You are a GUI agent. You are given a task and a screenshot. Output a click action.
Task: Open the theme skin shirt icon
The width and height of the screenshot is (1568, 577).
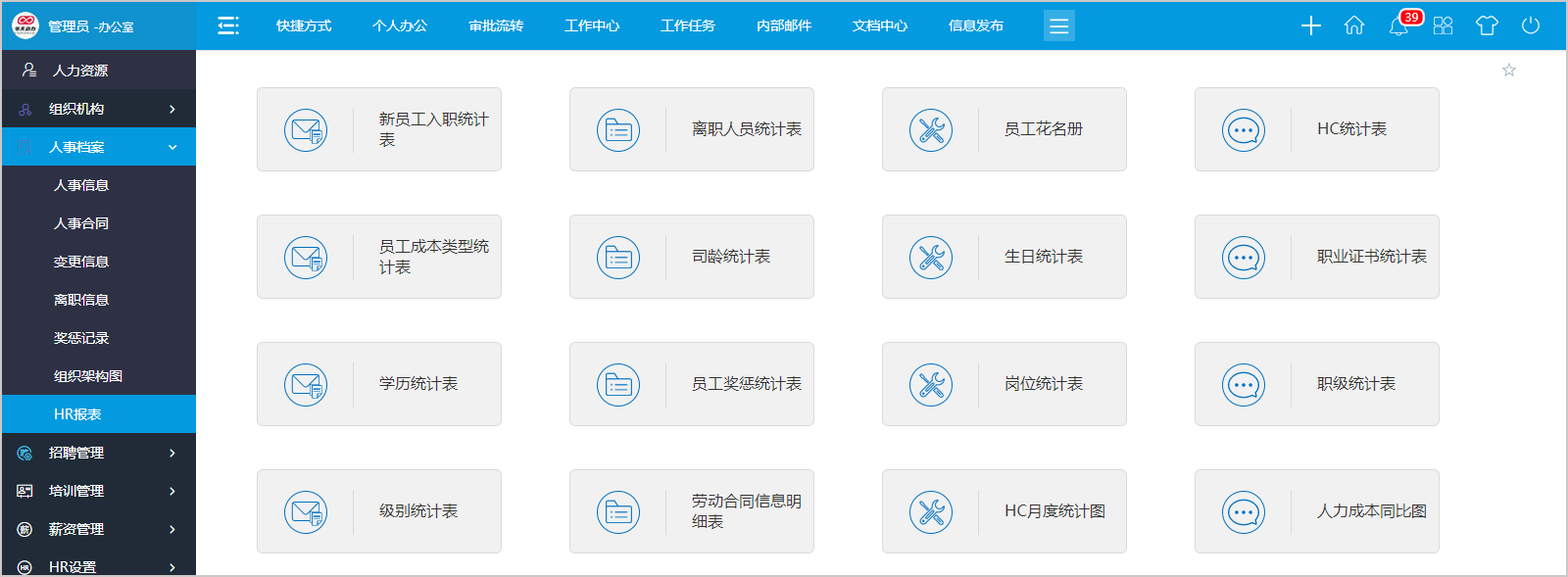pos(1487,25)
